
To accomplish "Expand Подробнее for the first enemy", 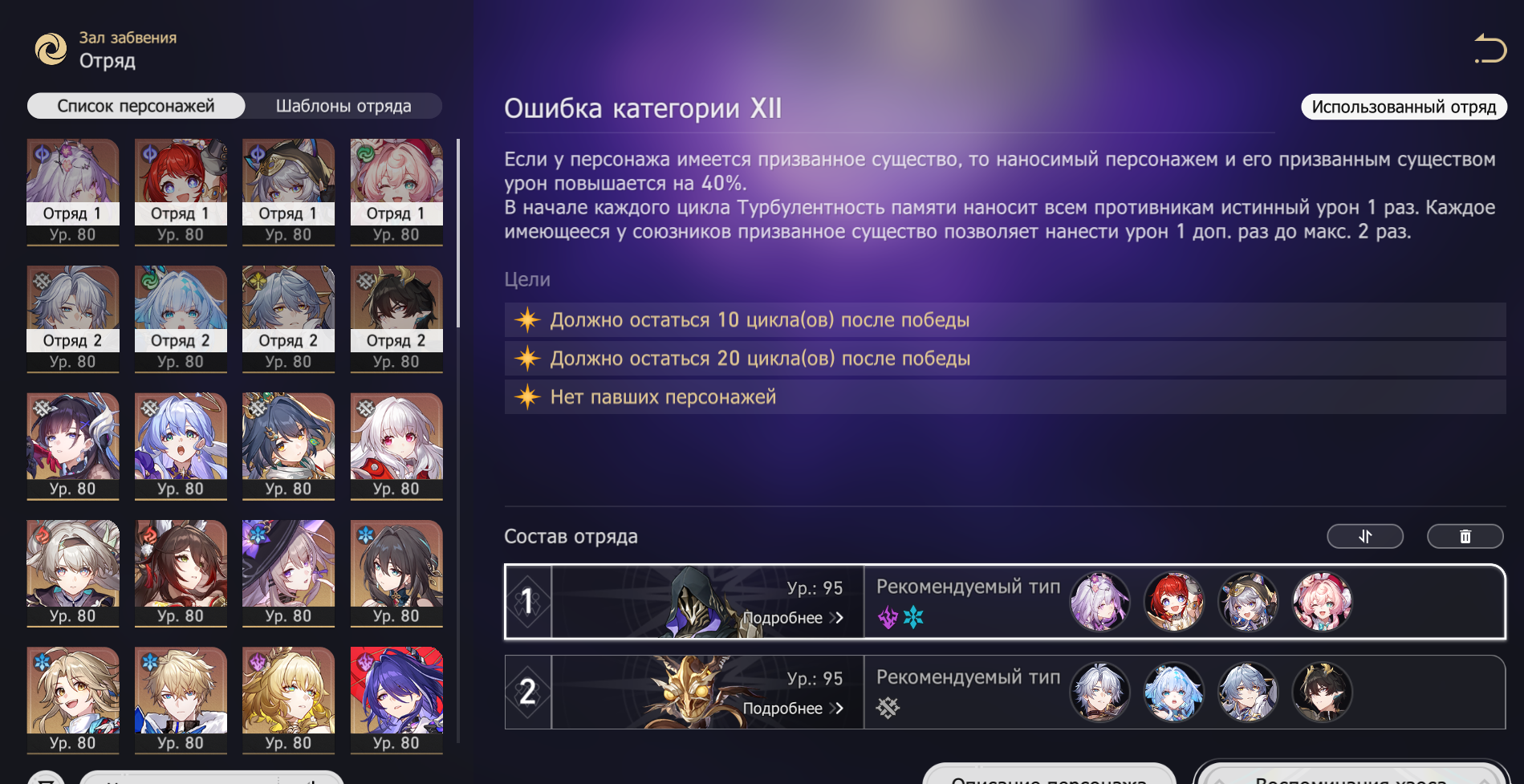I will coord(793,618).
